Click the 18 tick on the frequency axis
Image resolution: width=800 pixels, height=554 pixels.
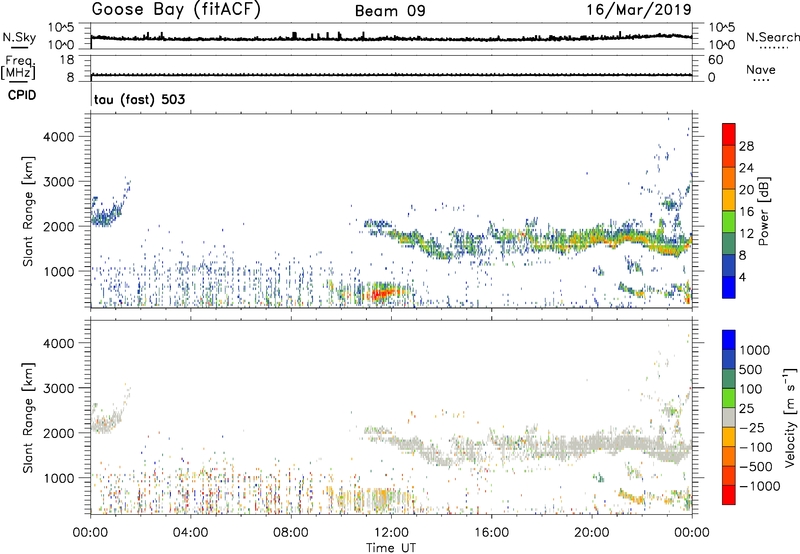pyautogui.click(x=67, y=60)
